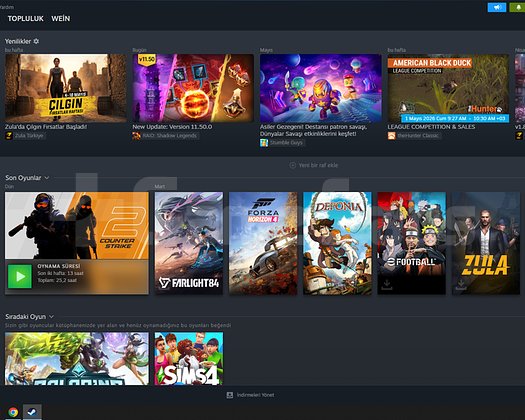Image resolution: width=525 pixels, height=420 pixels.
Task: Click the Stumble Guys small icon
Action: coord(264,143)
